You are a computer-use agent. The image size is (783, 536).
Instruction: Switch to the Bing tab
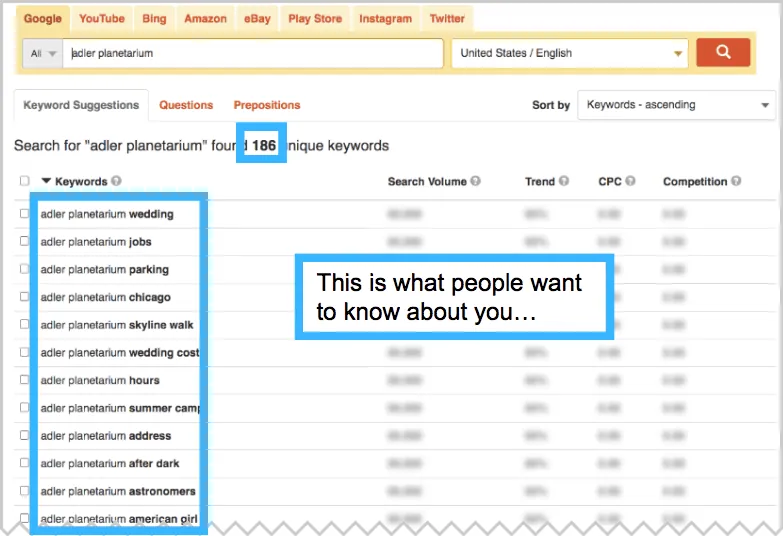coord(154,18)
